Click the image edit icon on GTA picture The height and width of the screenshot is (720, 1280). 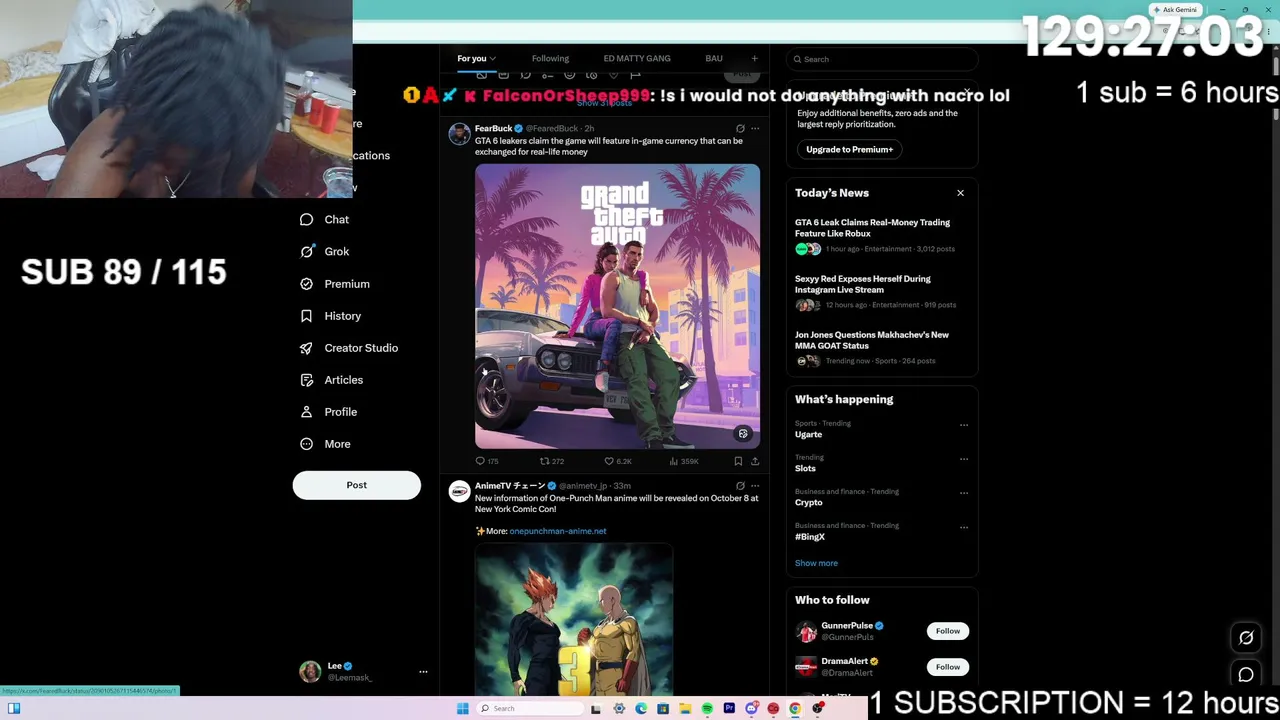(x=743, y=434)
